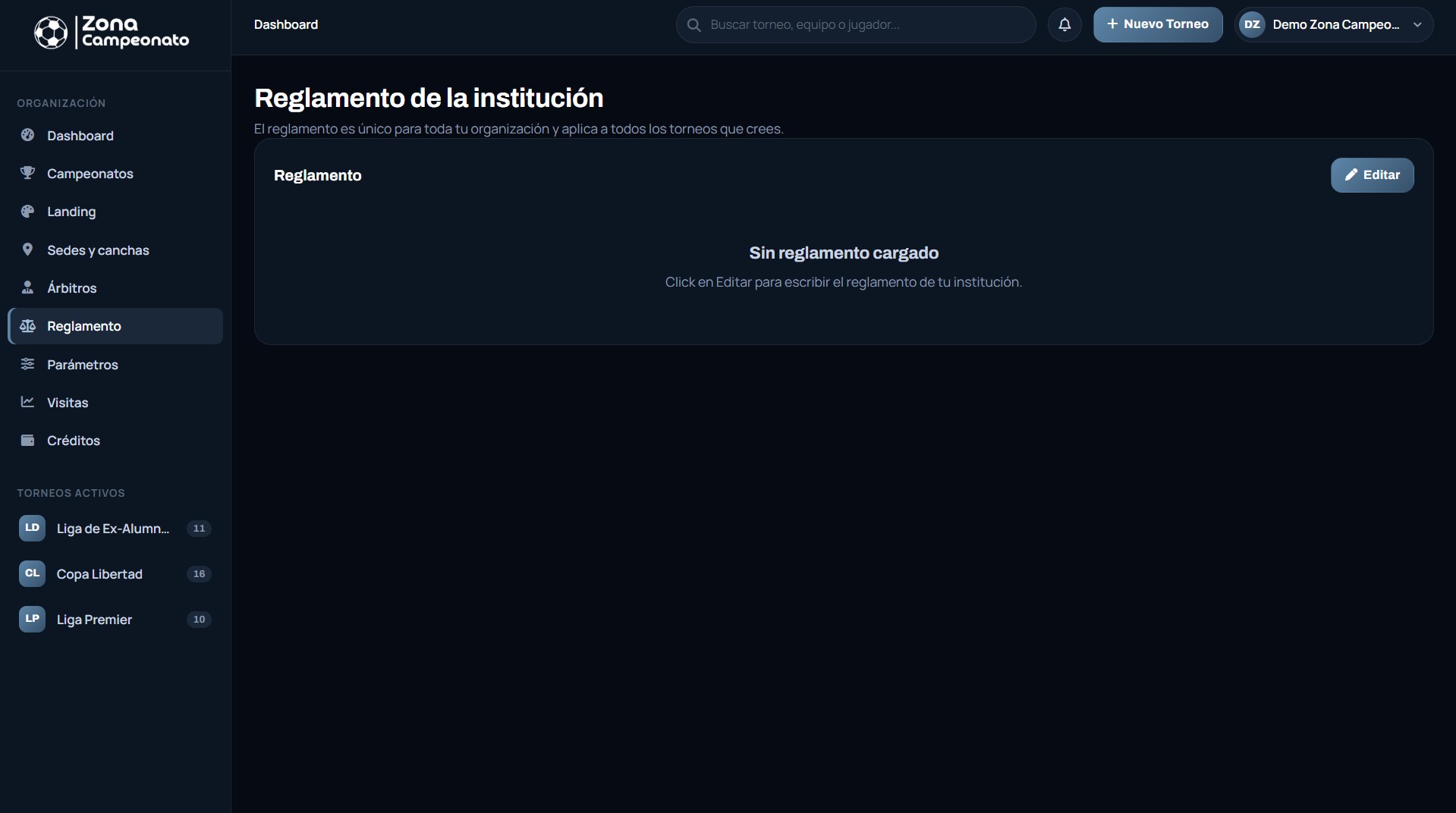
Task: Click the Sedes y canchas pin icon
Action: tap(28, 250)
